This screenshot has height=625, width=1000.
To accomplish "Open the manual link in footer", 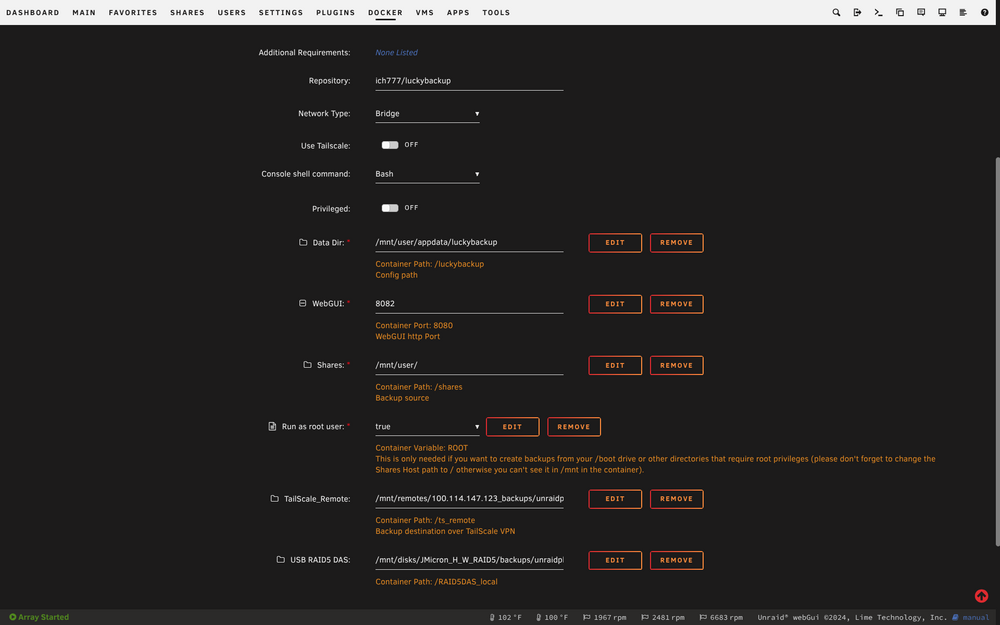I will (971, 617).
